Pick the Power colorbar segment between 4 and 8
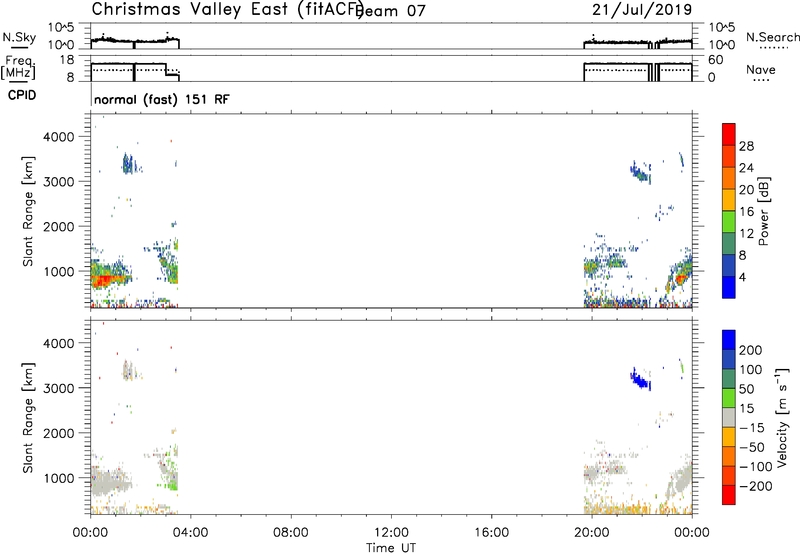Viewport: 800px width, 554px height. (x=729, y=266)
